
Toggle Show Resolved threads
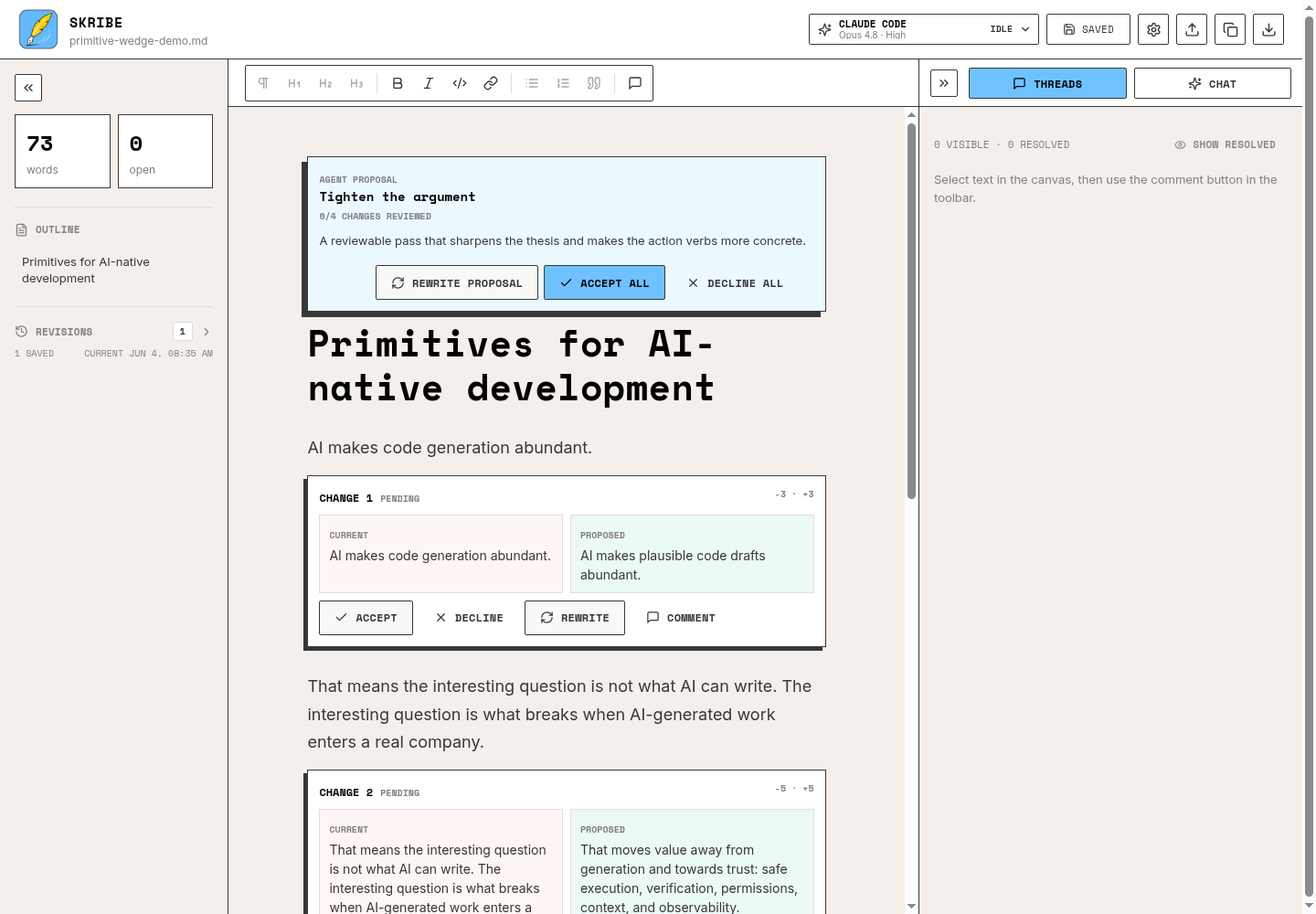click(1225, 144)
